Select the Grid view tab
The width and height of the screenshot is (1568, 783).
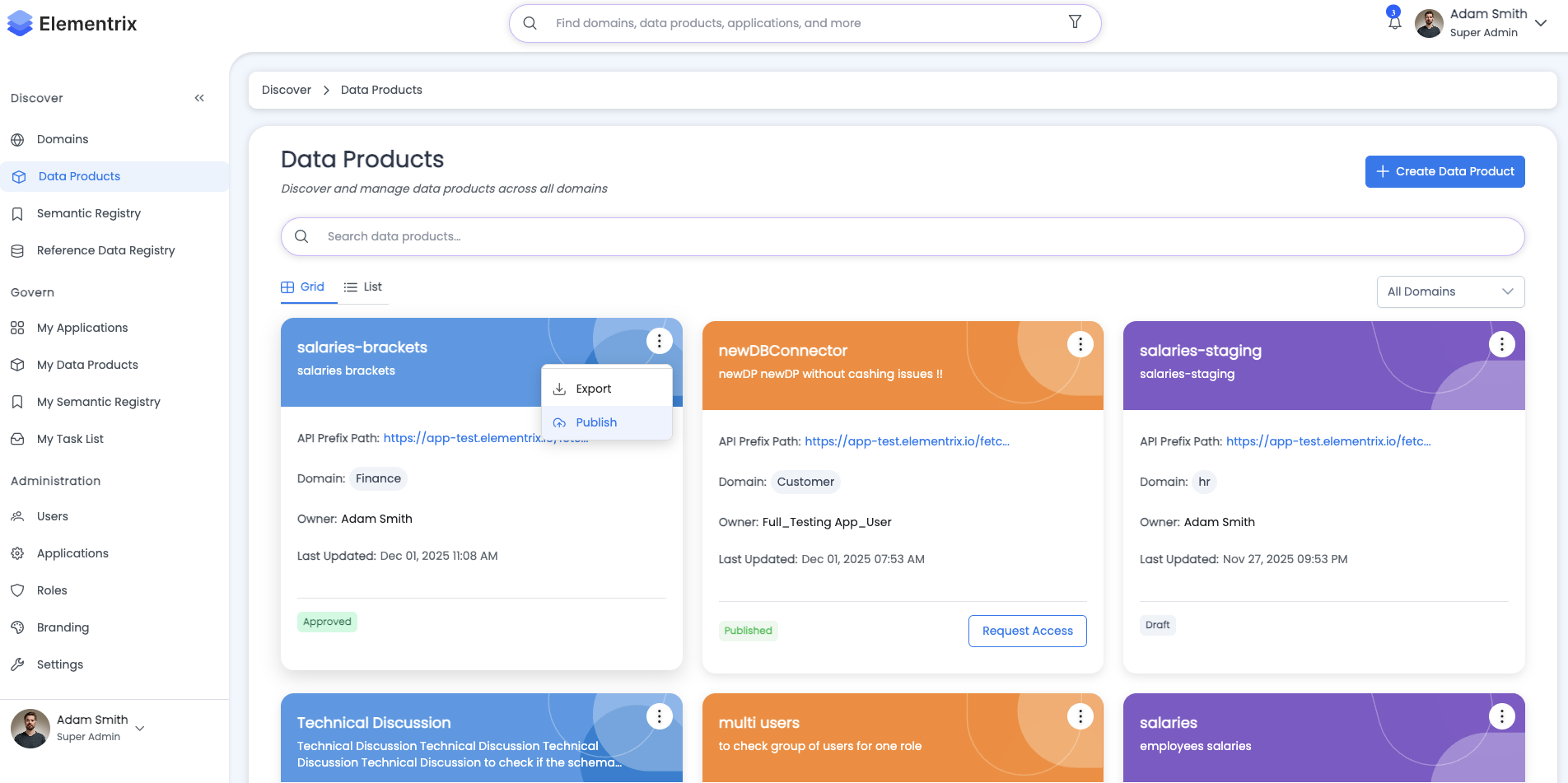(x=303, y=287)
